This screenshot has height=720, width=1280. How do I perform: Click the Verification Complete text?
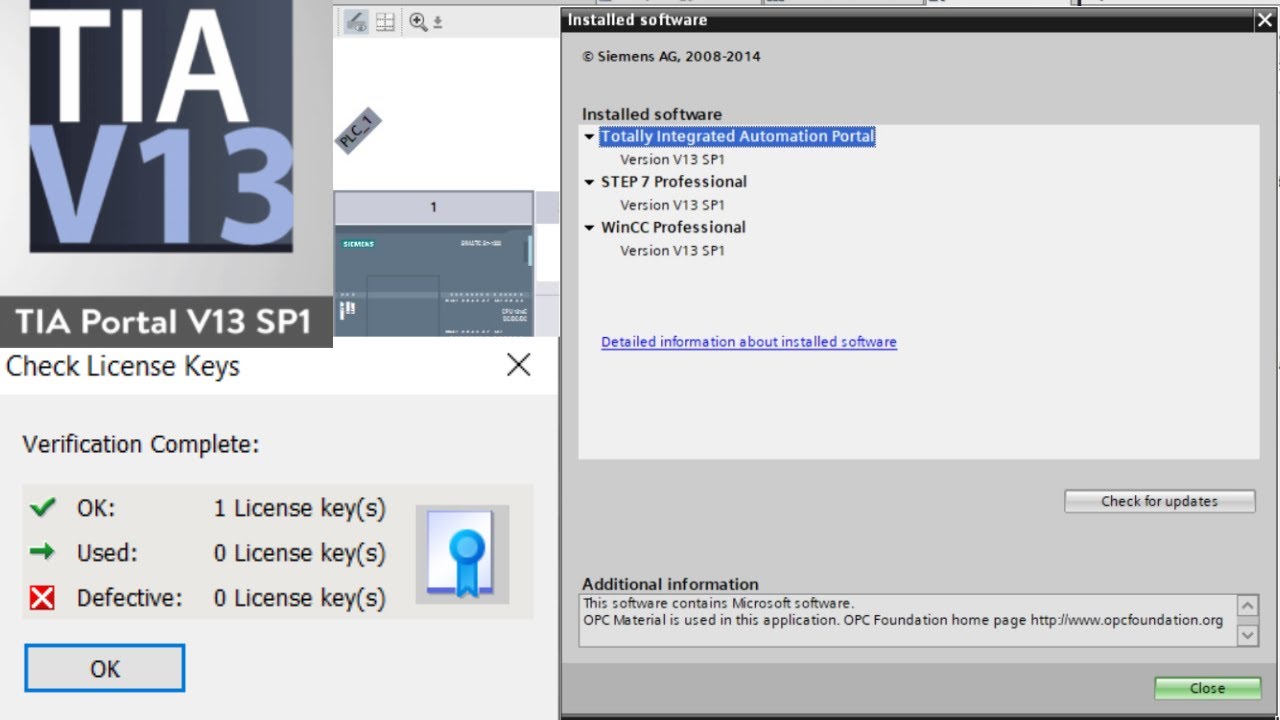(141, 444)
